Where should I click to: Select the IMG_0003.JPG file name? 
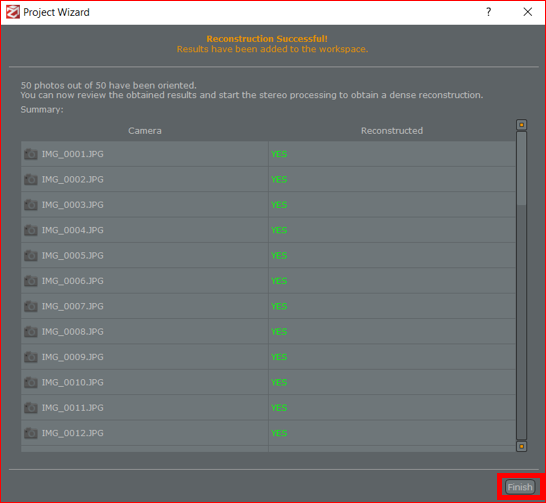click(x=72, y=205)
